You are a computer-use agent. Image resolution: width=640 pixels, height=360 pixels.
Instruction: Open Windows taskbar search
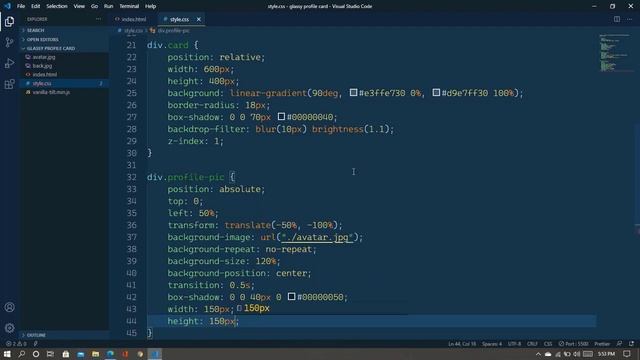(22, 354)
